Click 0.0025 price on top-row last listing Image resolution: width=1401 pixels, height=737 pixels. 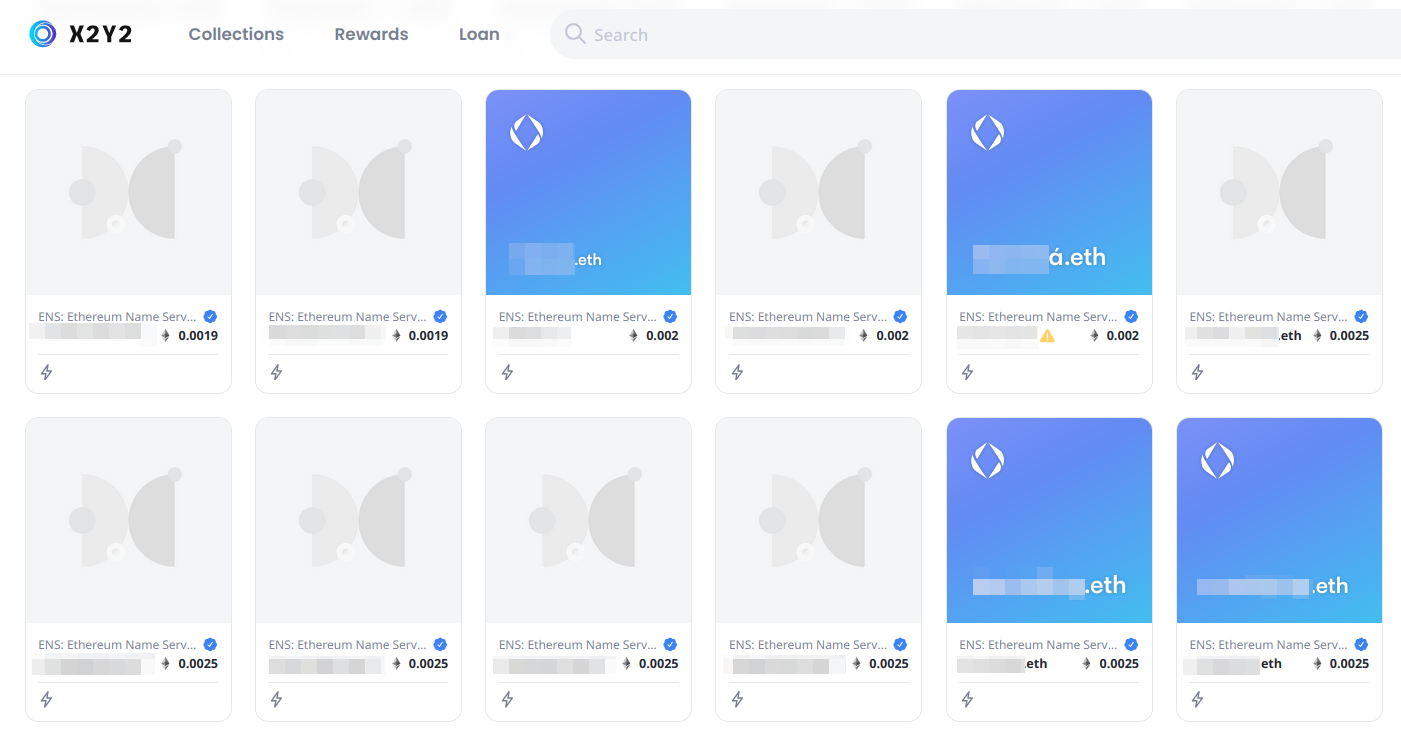[x=1348, y=336]
